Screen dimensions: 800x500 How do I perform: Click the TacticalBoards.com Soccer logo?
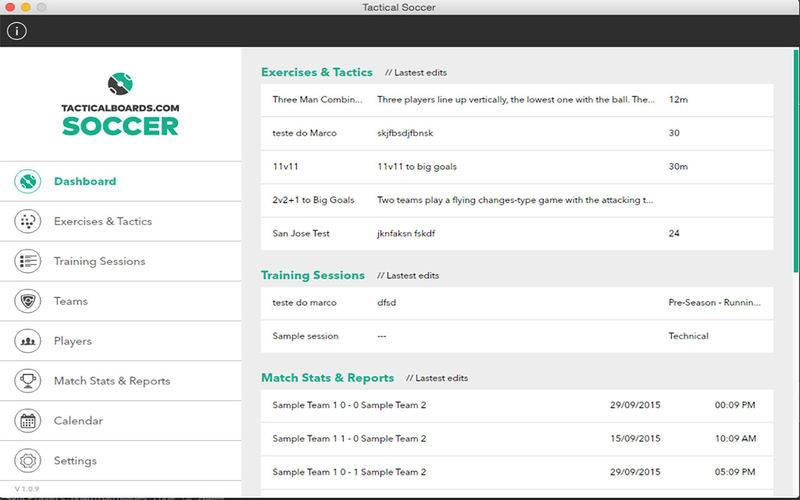click(x=120, y=104)
